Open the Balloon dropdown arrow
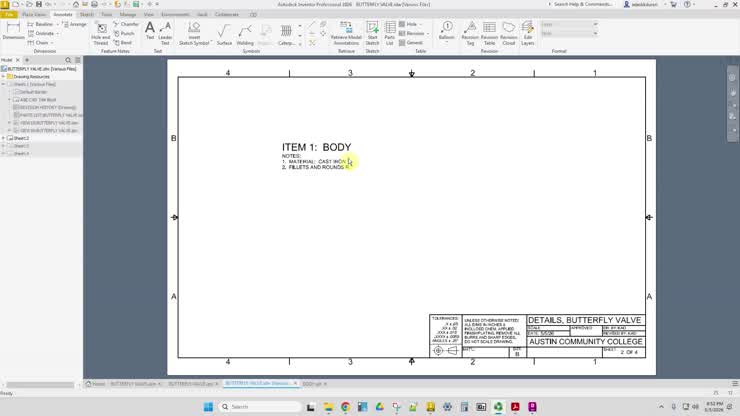This screenshot has width=740, height=416. (x=446, y=43)
